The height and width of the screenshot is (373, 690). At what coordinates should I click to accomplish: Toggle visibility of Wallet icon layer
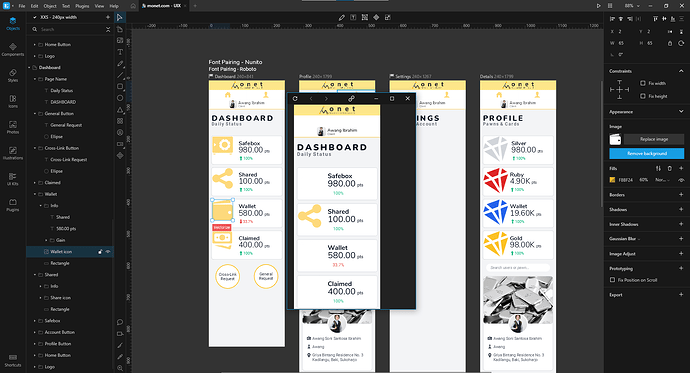point(108,252)
